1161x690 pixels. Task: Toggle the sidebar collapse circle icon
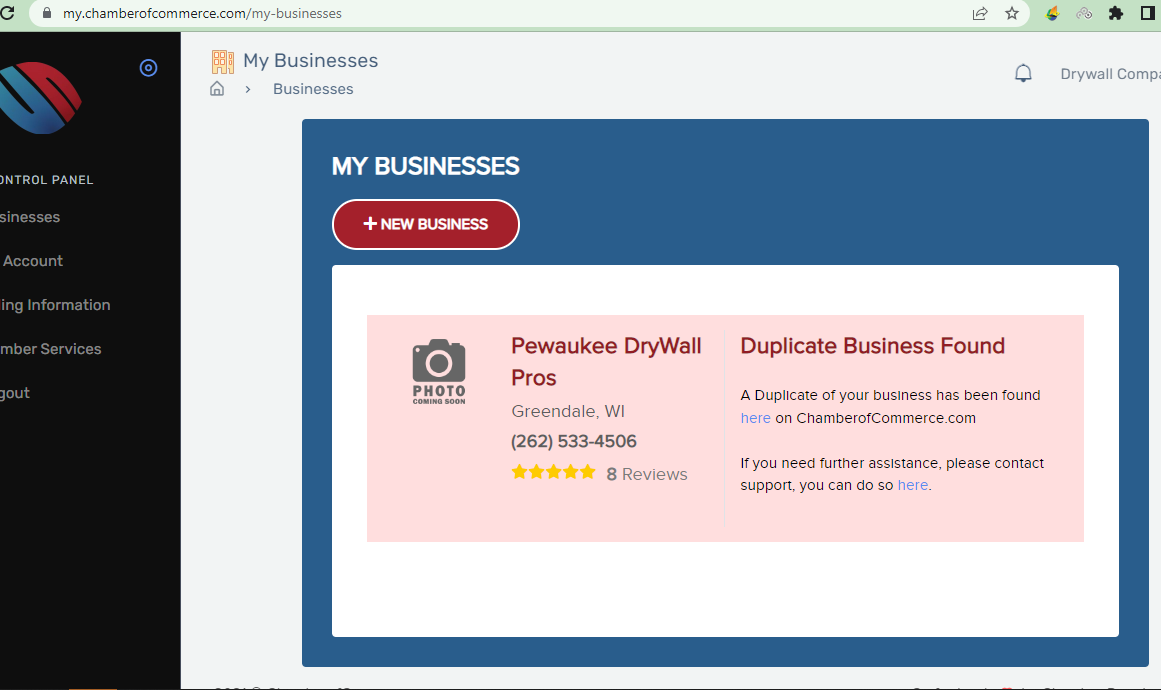pyautogui.click(x=148, y=68)
